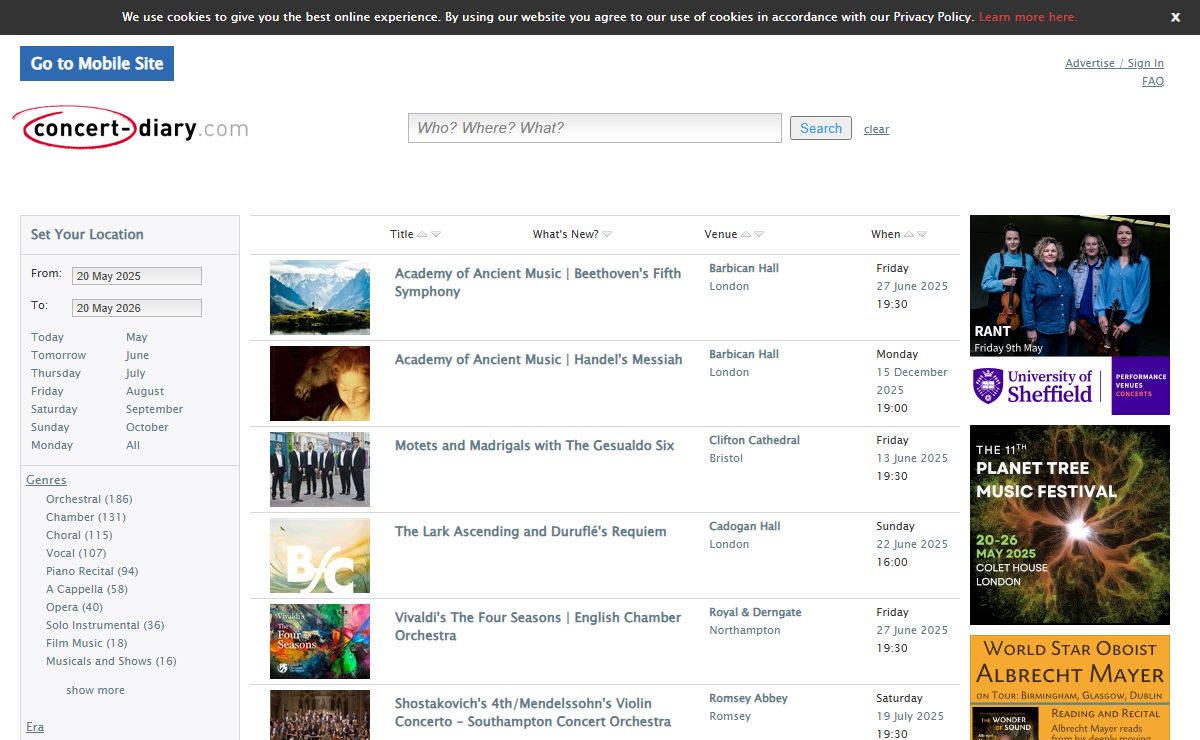
Task: Click the To date field
Action: coord(137,308)
